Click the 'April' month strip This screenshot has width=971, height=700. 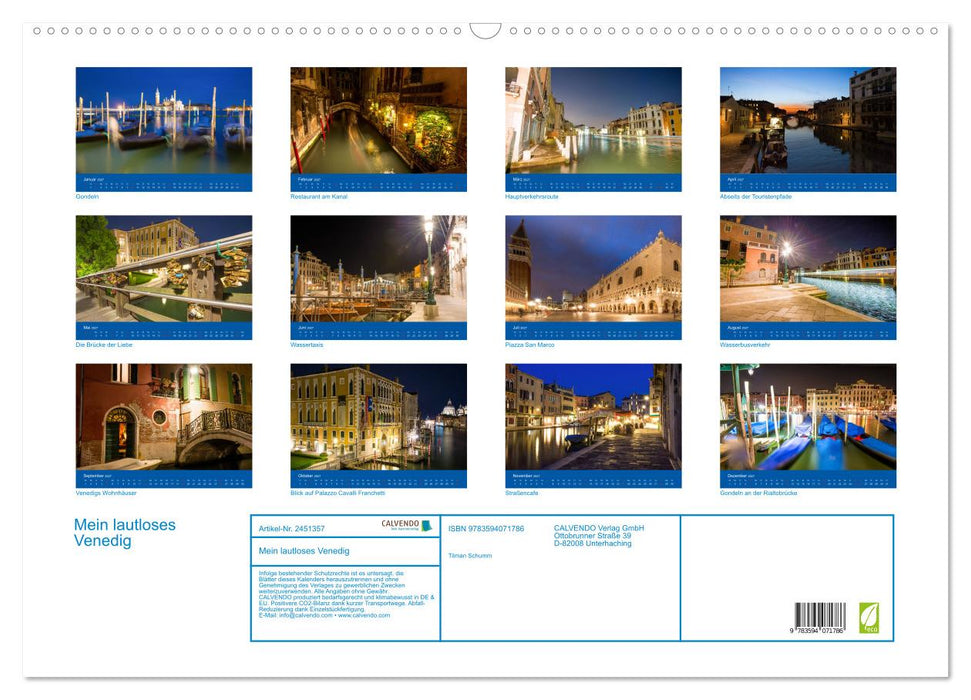coord(808,183)
